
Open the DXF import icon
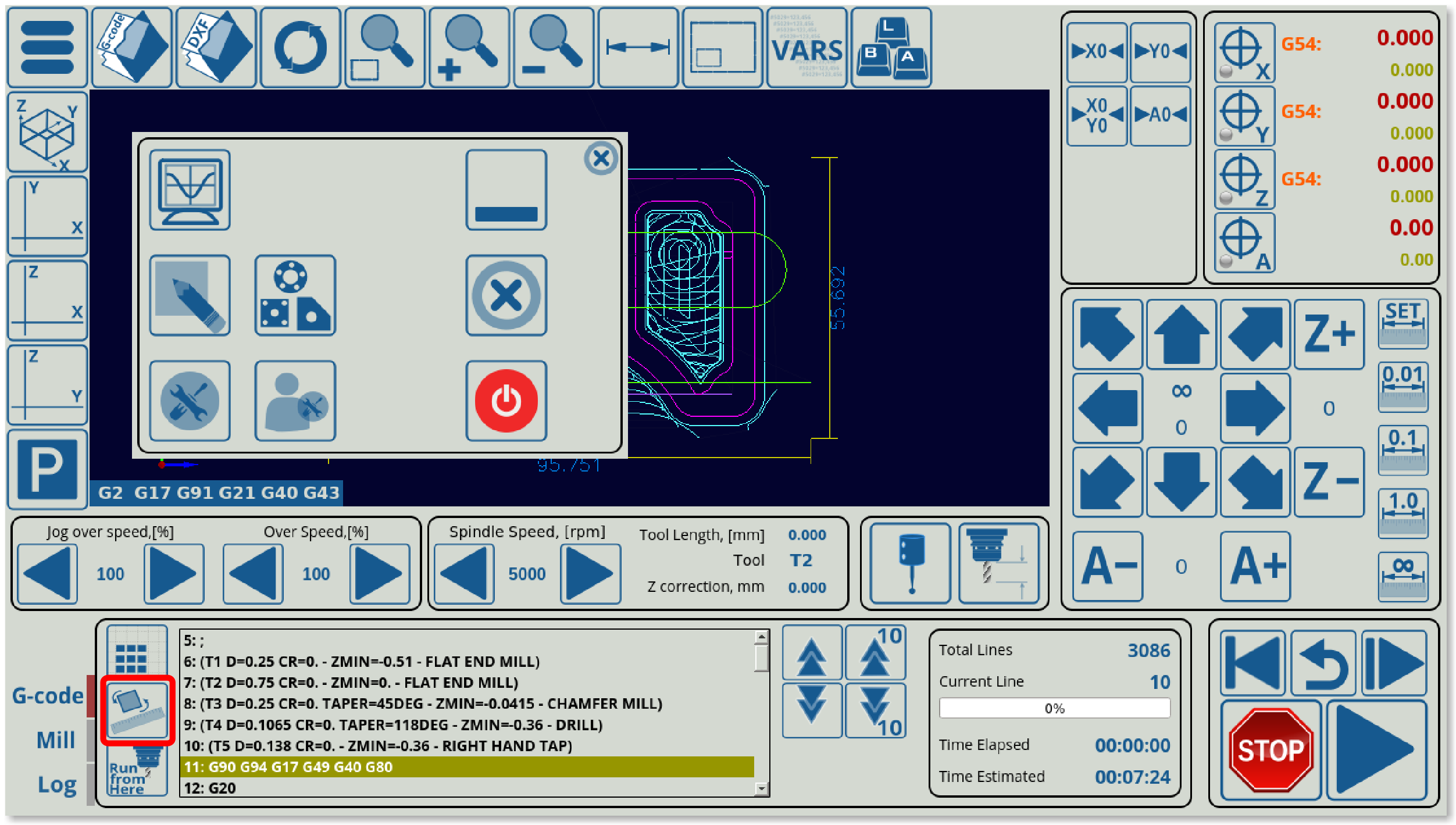pyautogui.click(x=216, y=48)
